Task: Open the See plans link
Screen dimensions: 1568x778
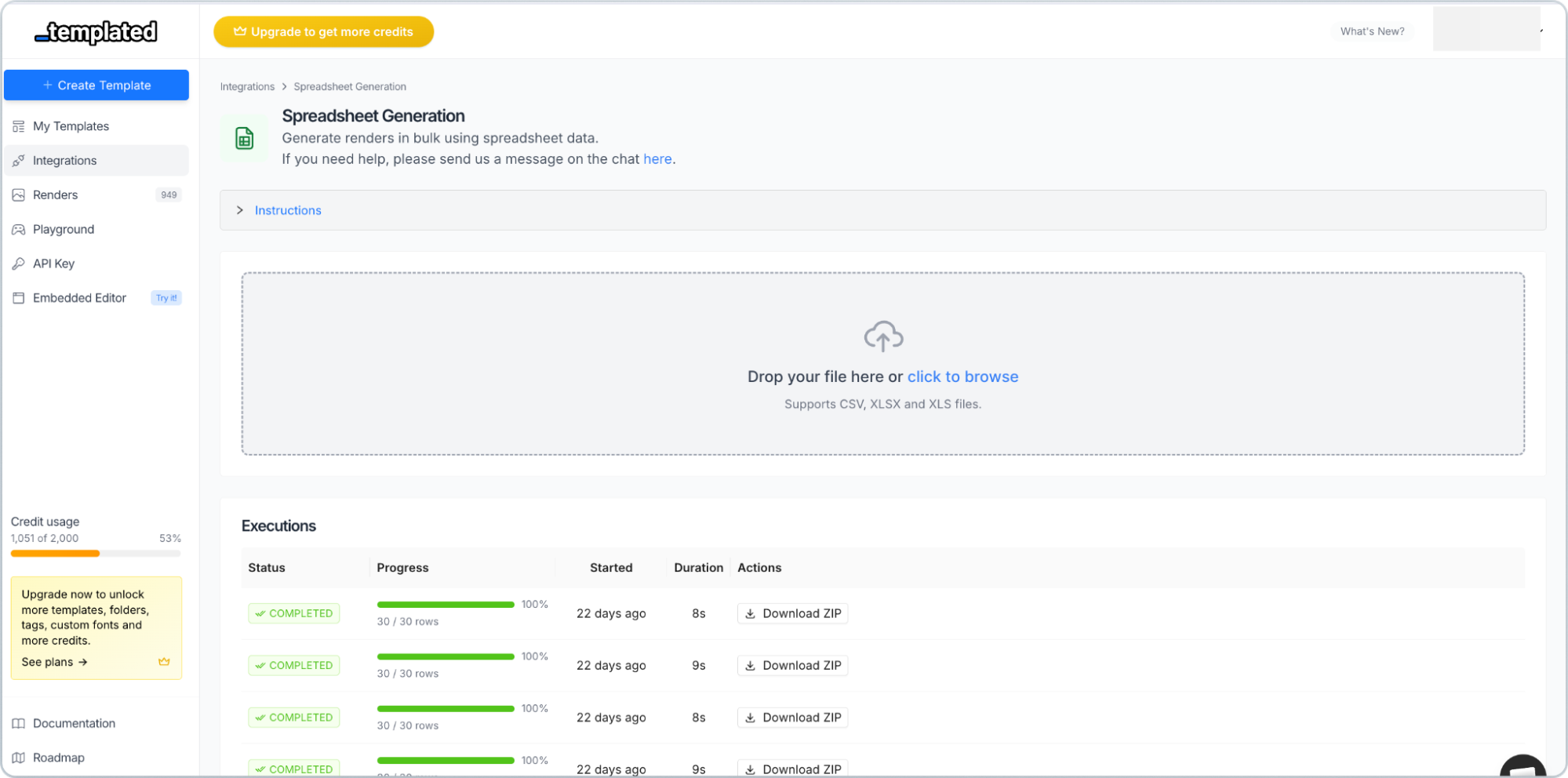Action: coord(54,662)
